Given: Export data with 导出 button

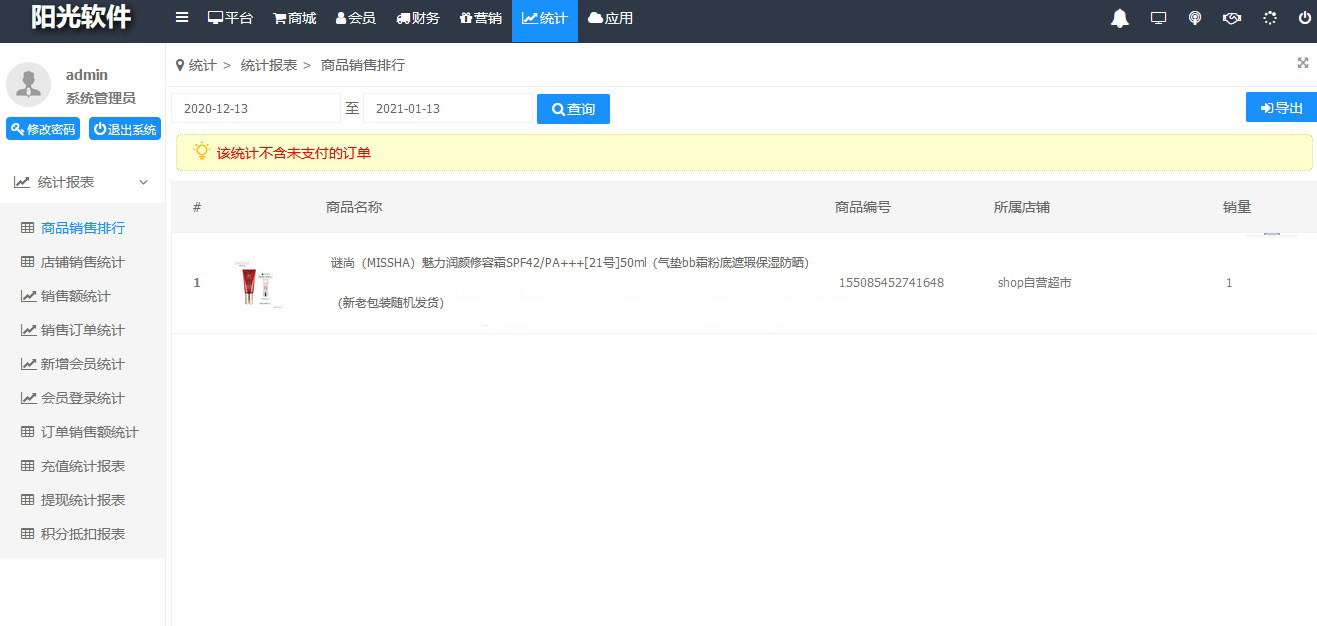Looking at the screenshot, I should point(1281,108).
